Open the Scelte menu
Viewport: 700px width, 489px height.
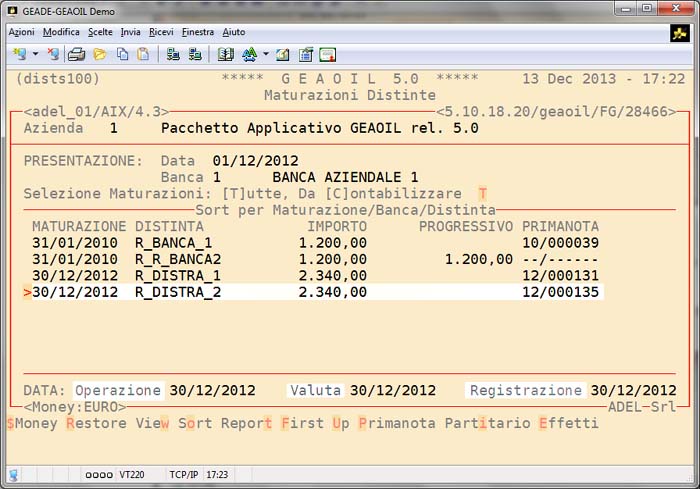pyautogui.click(x=100, y=32)
